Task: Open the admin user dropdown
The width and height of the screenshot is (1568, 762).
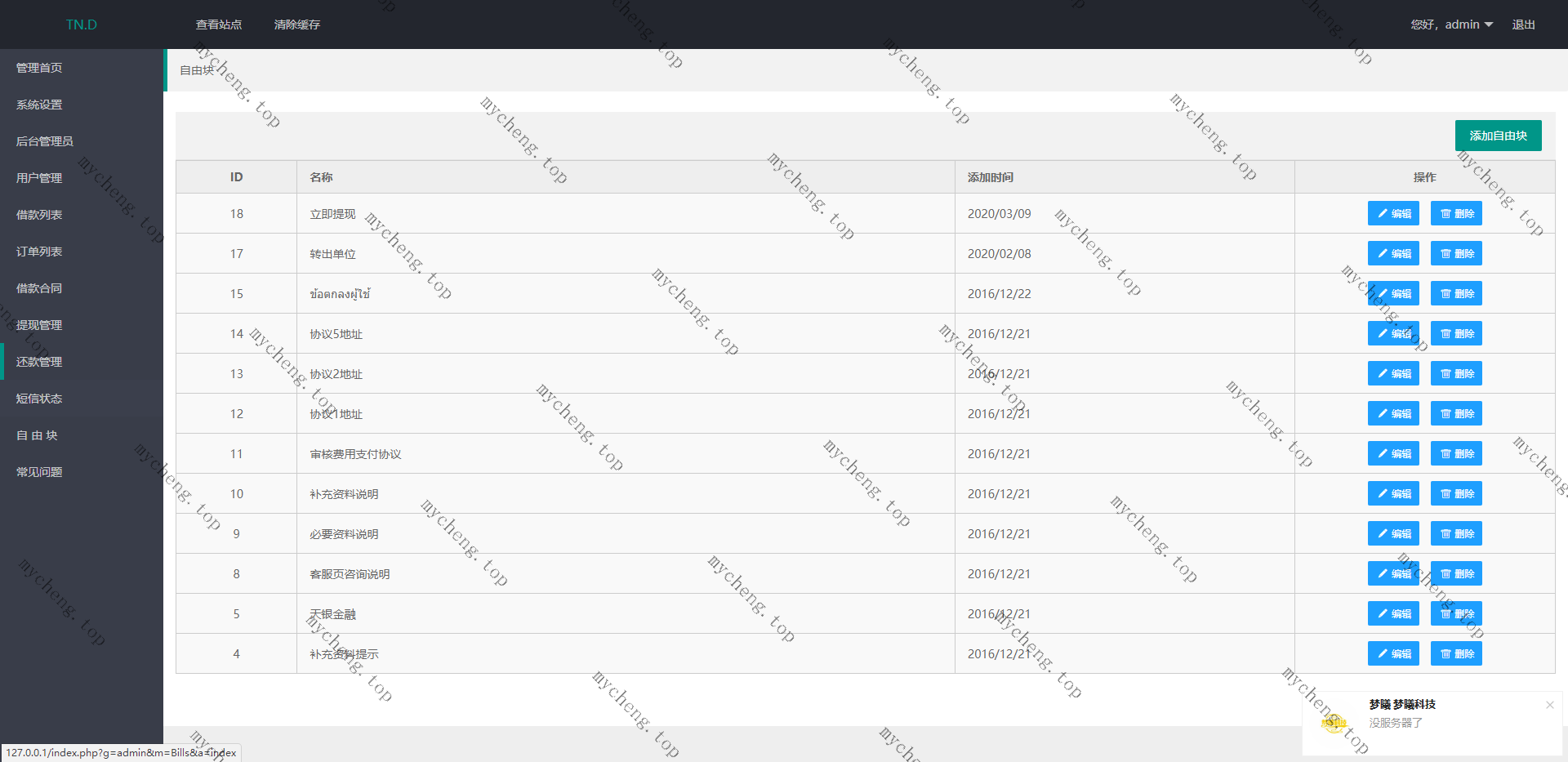Action: (x=1452, y=25)
